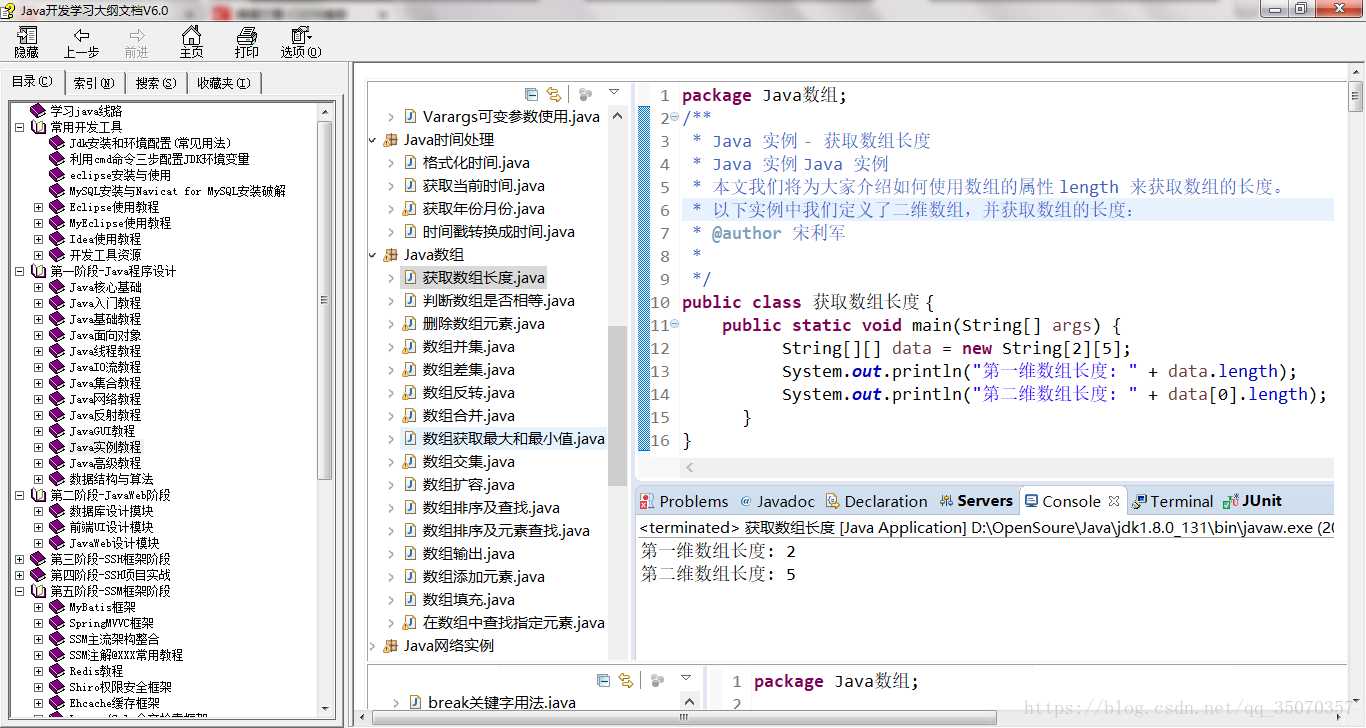Click the 打印 (Print) toolbar button

(246, 42)
